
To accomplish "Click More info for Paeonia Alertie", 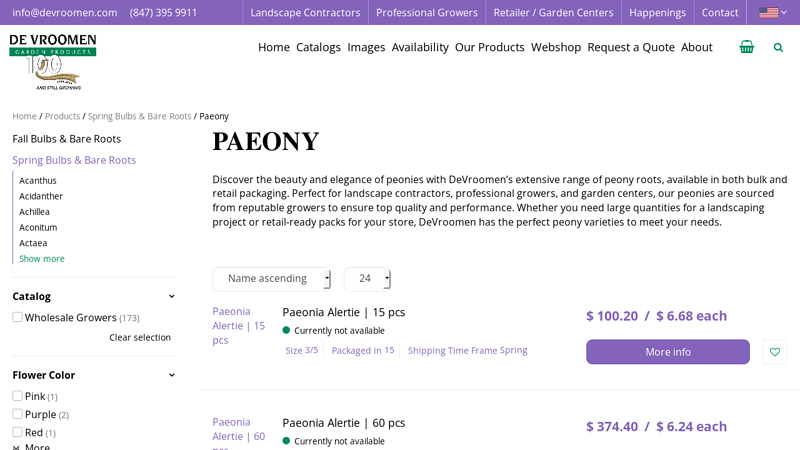I will (x=667, y=352).
